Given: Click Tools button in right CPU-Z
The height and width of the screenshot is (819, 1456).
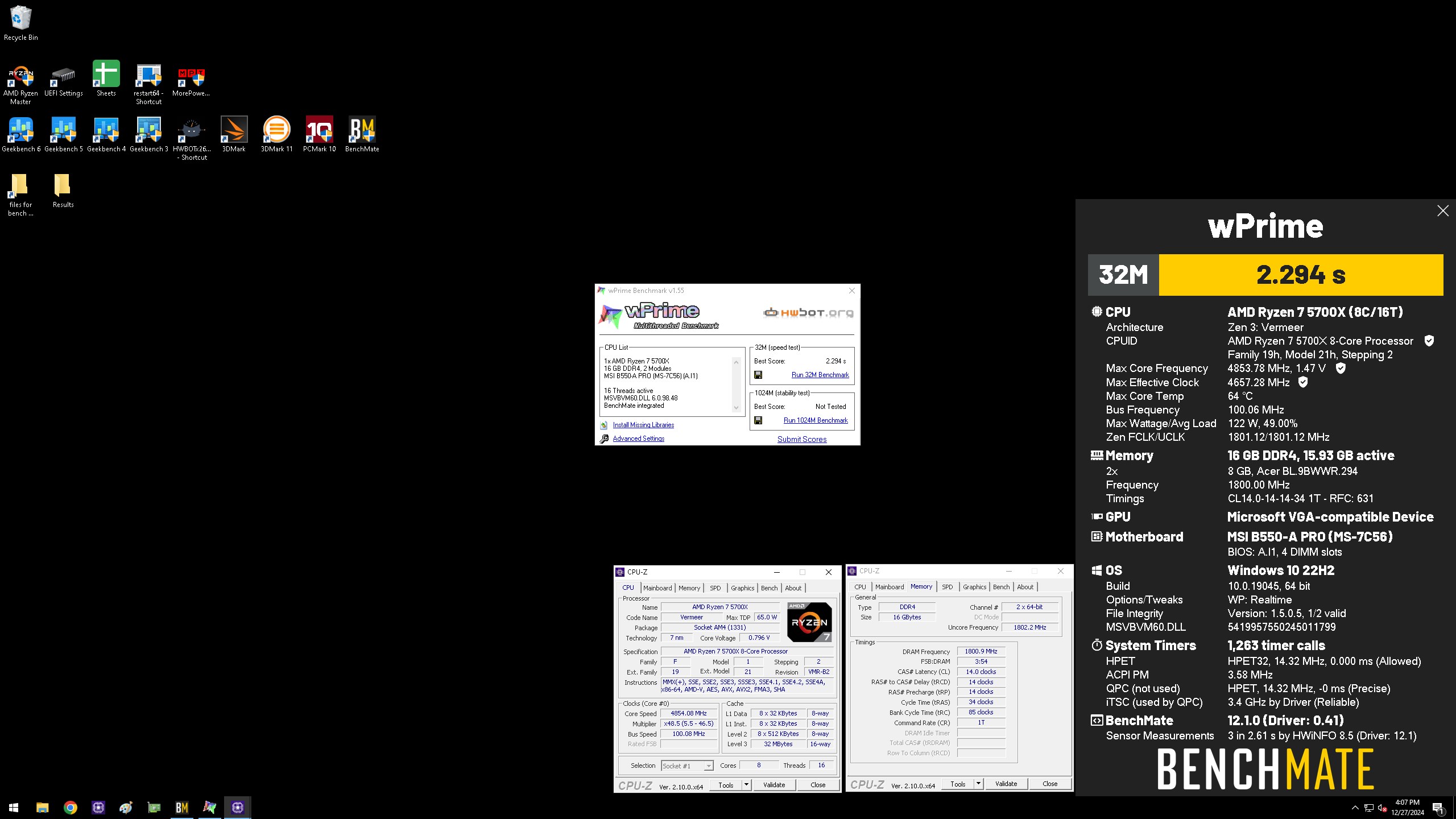Looking at the screenshot, I should coord(958,784).
